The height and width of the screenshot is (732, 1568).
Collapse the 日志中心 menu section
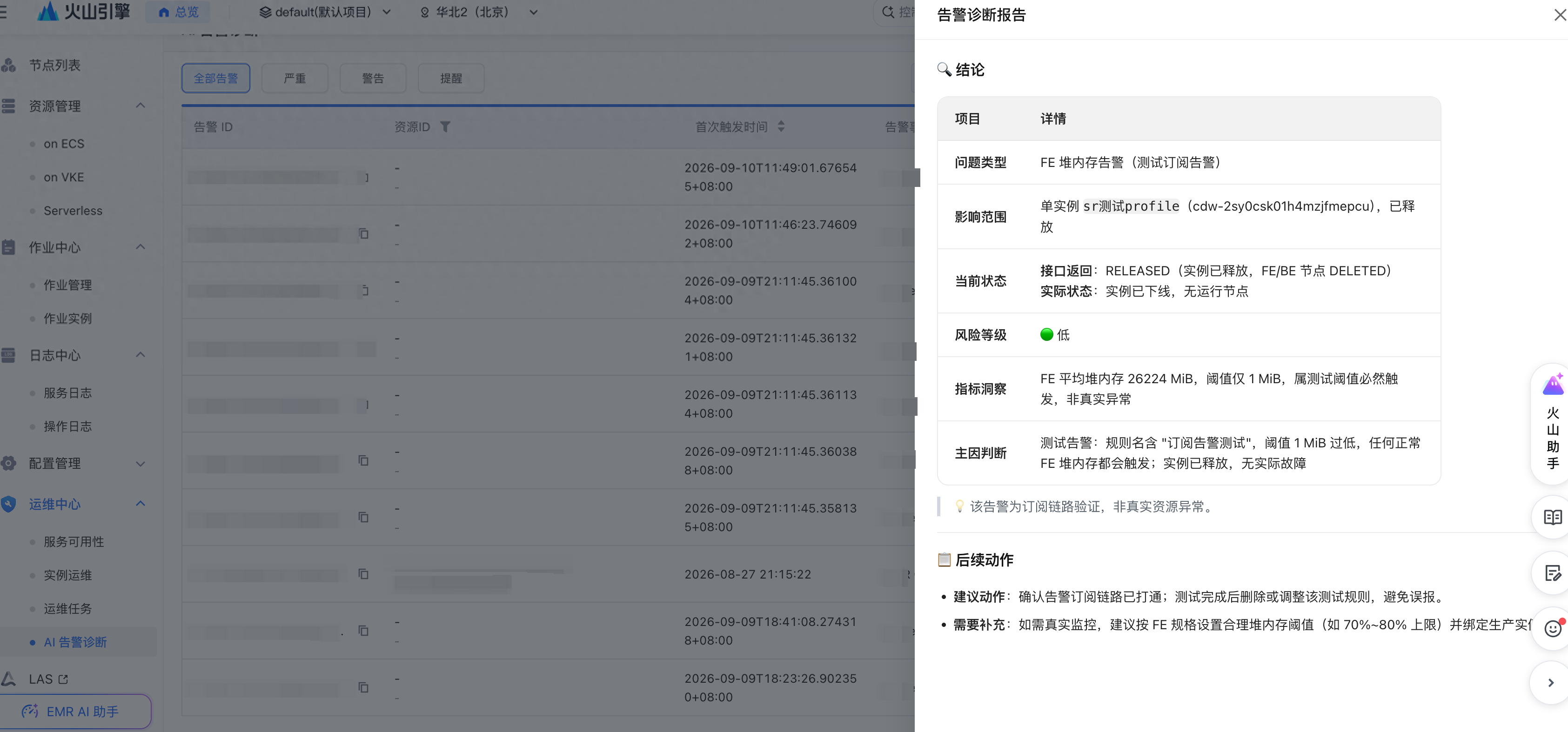pyautogui.click(x=140, y=355)
